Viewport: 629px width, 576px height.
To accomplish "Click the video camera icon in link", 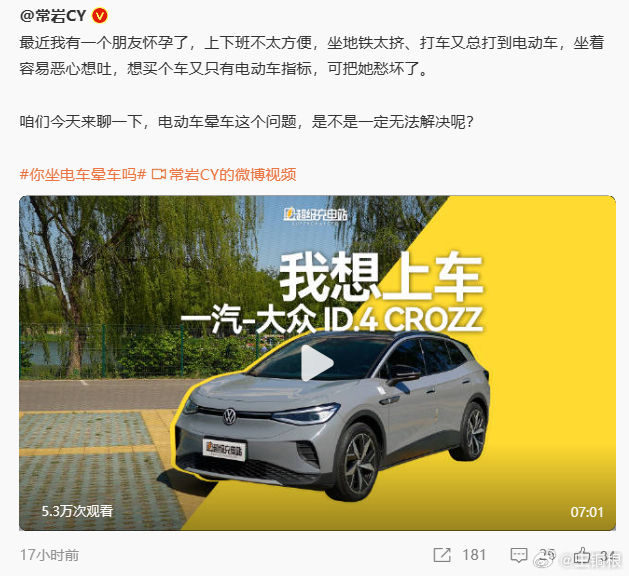I will tap(158, 174).
